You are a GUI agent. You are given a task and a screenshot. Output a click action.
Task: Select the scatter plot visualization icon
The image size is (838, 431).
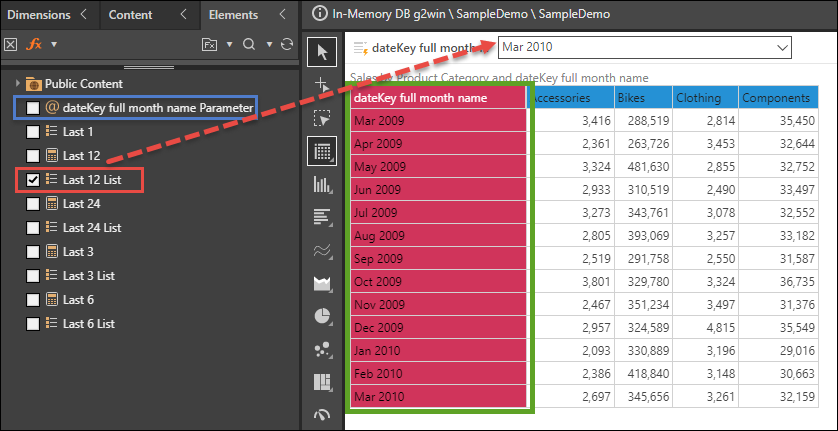pyautogui.click(x=321, y=349)
